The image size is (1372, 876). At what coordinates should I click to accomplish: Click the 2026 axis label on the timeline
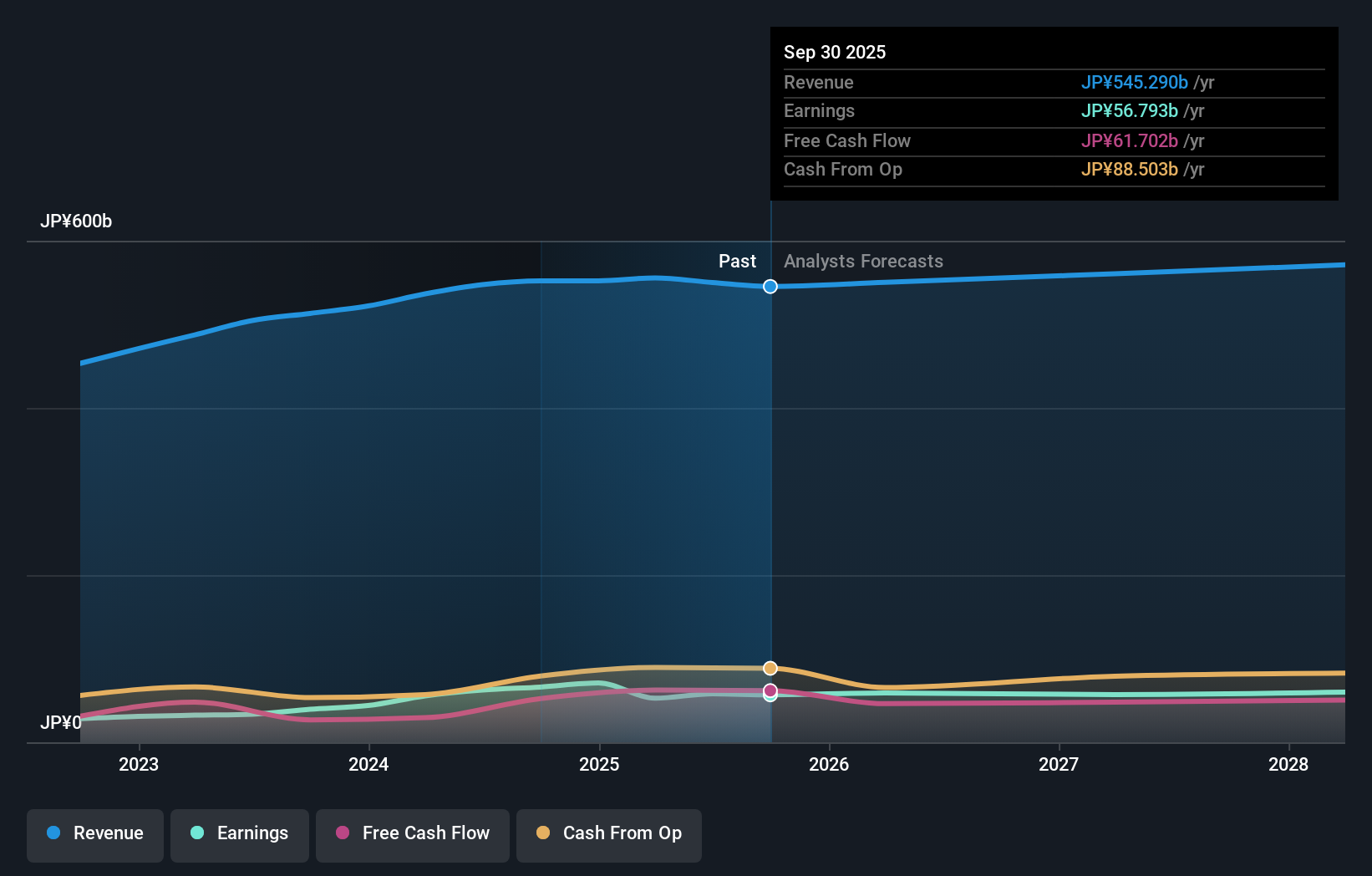828,764
